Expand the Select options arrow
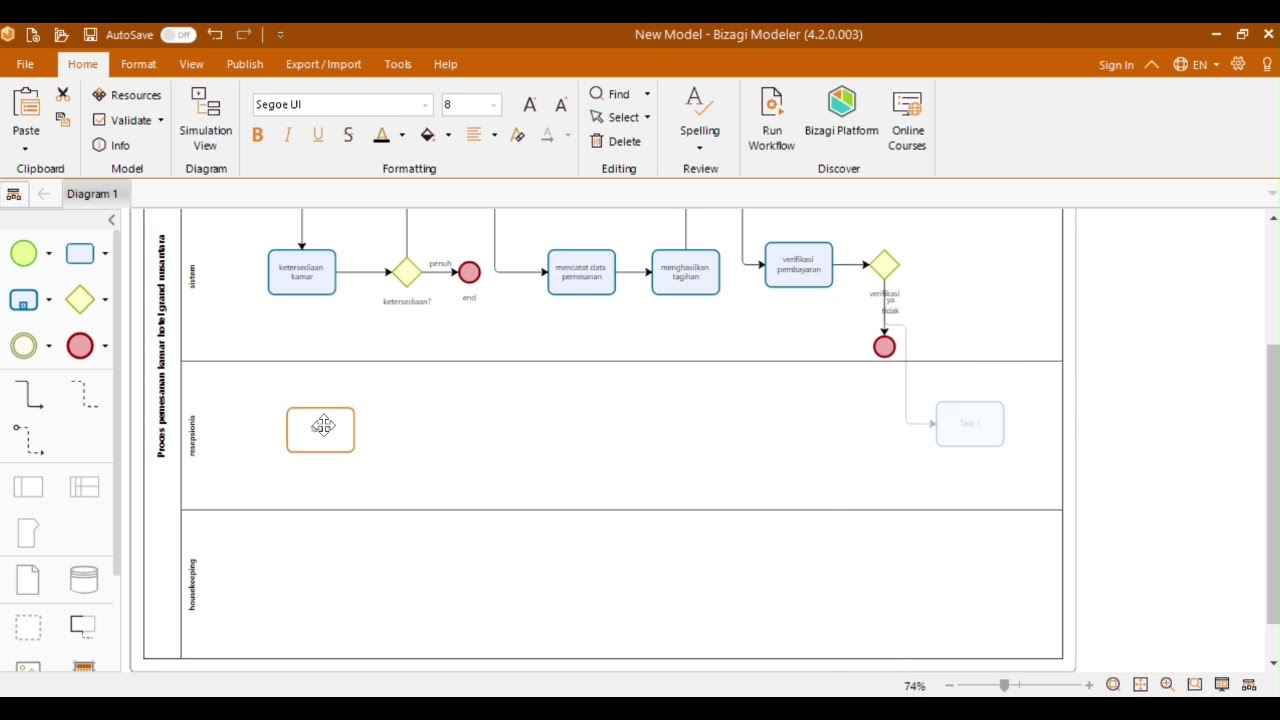1280x720 pixels. coord(647,117)
